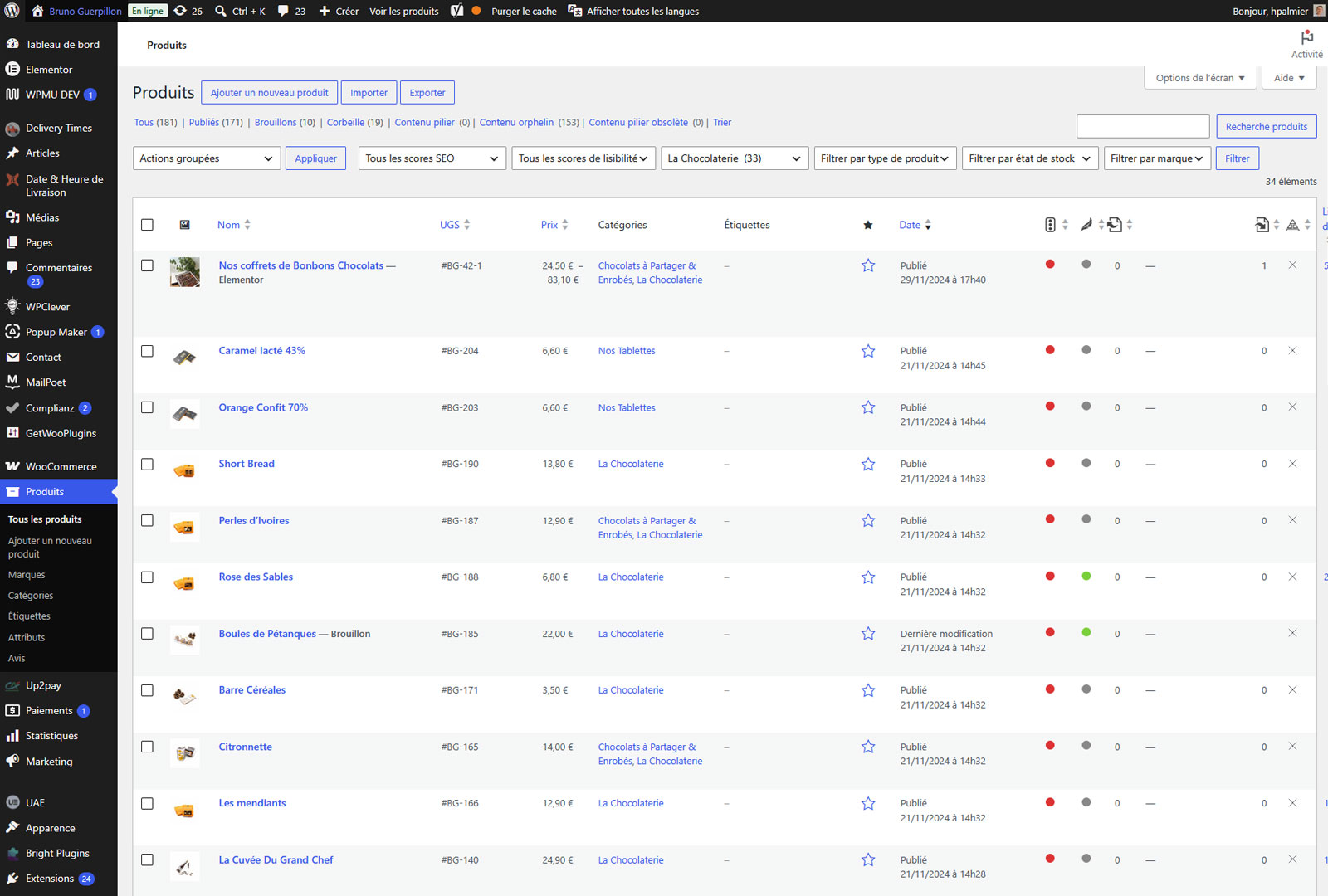1328x896 pixels.
Task: Check the Caramel lacté 43% row
Action: coord(147,351)
